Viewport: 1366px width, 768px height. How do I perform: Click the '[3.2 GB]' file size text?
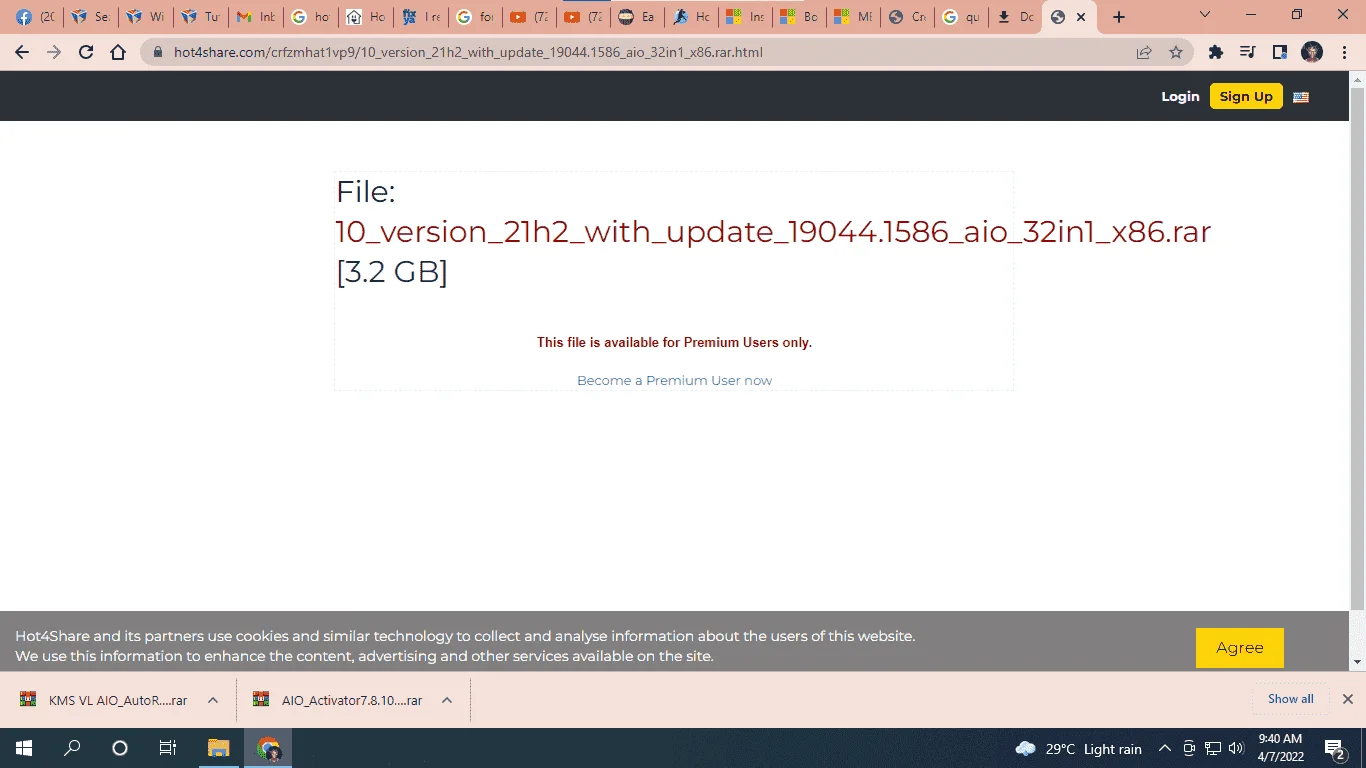coord(392,272)
